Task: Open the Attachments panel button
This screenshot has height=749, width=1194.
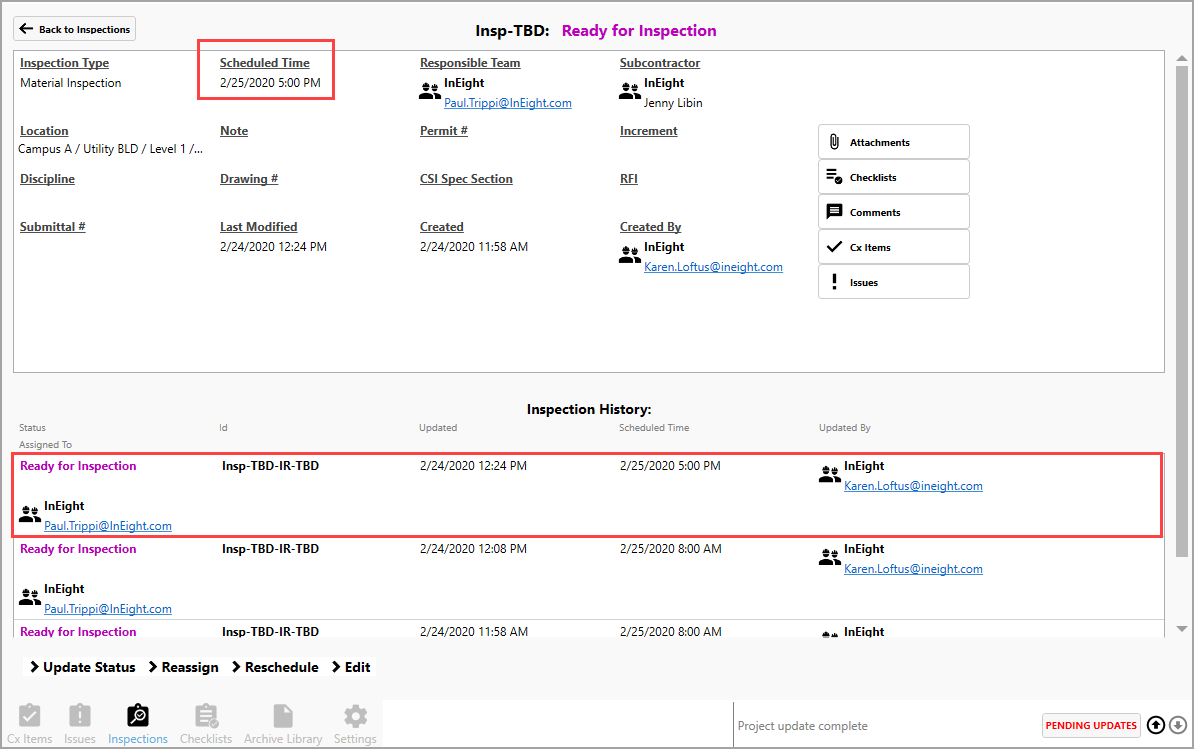Action: tap(893, 142)
